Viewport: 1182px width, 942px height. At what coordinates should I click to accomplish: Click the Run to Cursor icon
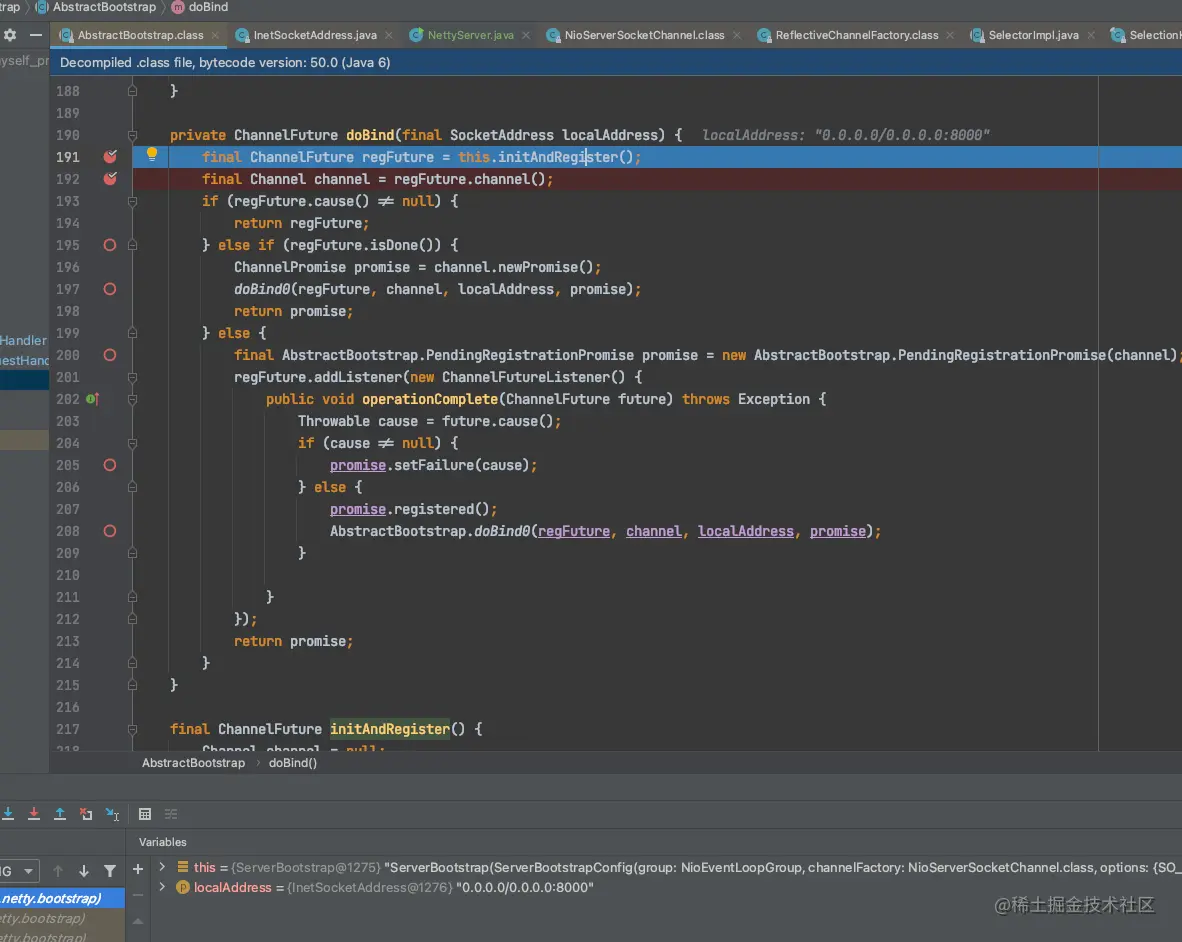112,814
